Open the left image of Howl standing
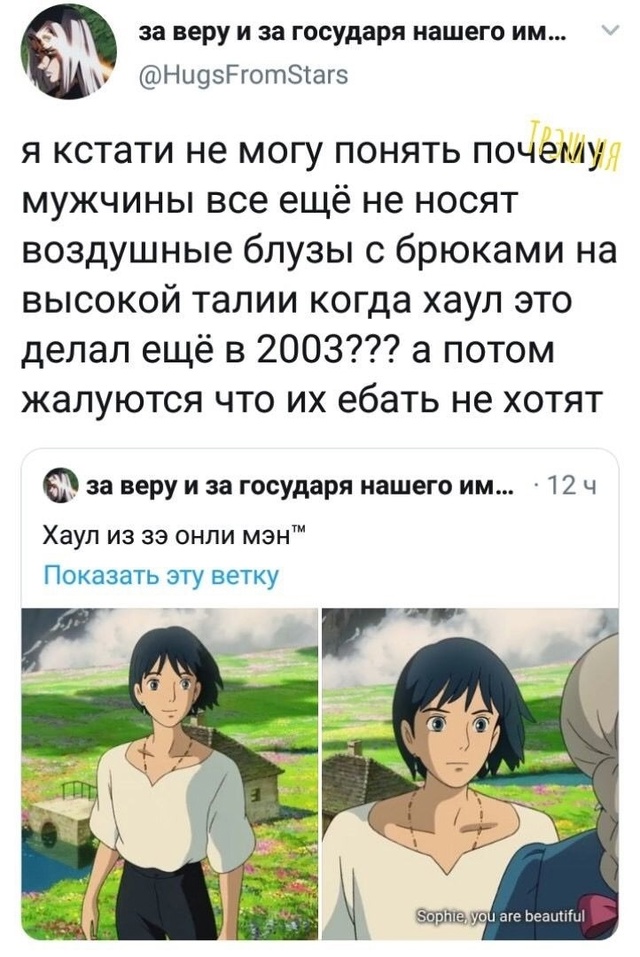640x957 pixels. coord(170,774)
